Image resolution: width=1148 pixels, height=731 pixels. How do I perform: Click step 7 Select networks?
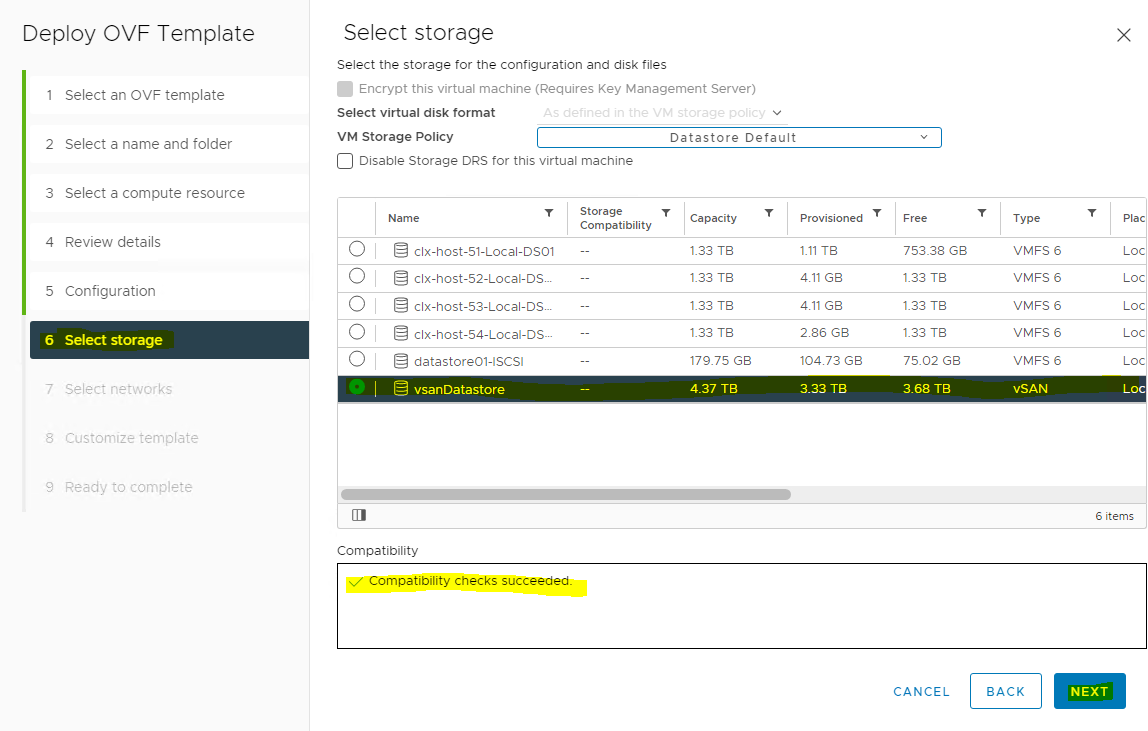click(x=169, y=389)
